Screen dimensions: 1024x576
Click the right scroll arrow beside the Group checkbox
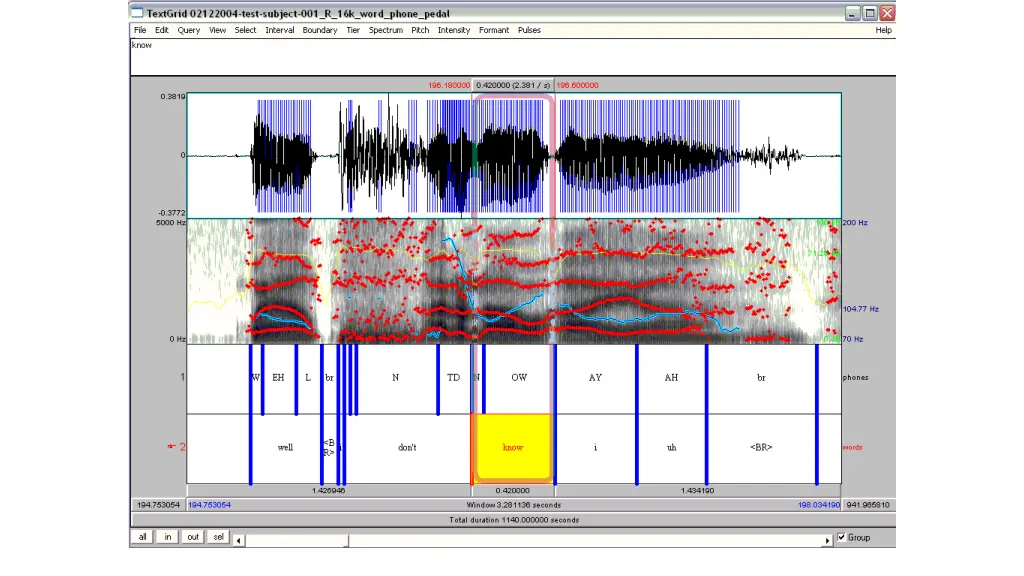click(x=827, y=540)
